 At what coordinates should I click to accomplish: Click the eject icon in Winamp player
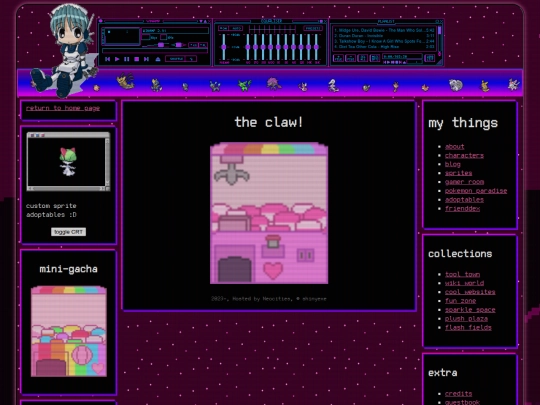[x=158, y=59]
